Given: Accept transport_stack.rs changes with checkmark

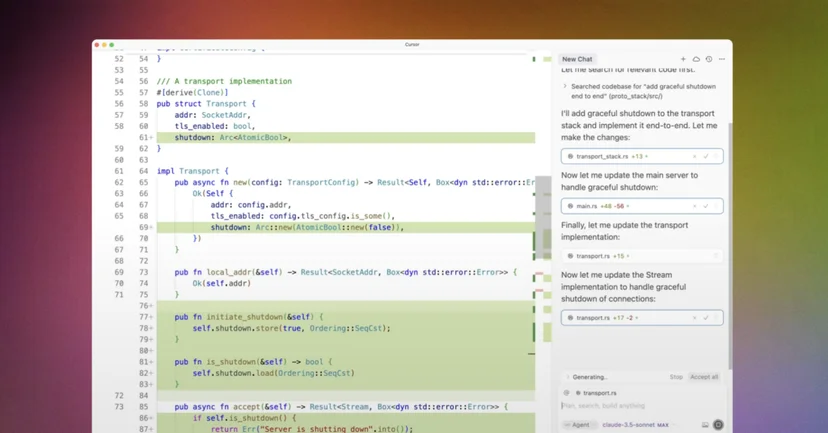Looking at the screenshot, I should click(x=705, y=156).
